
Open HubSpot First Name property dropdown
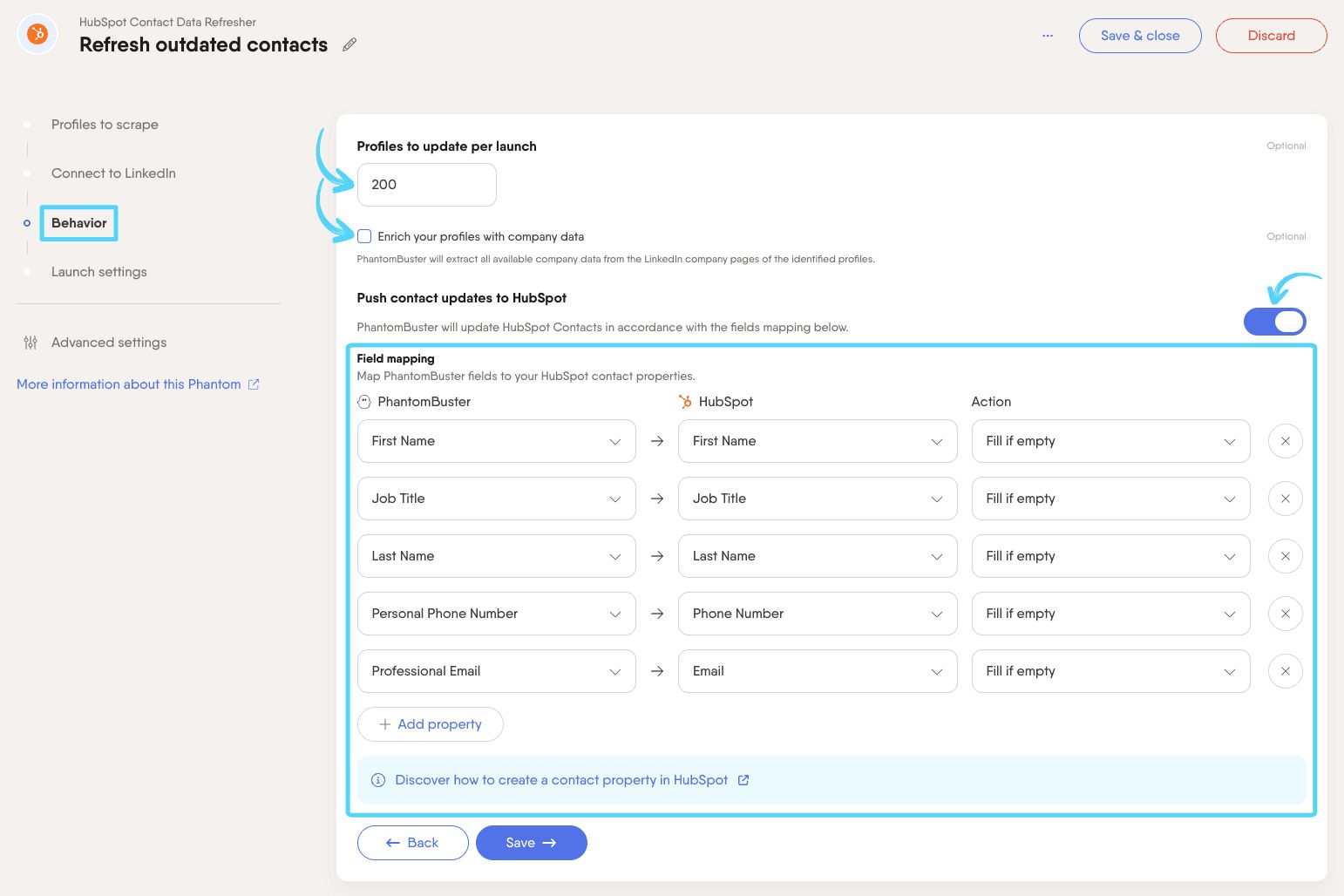click(818, 441)
